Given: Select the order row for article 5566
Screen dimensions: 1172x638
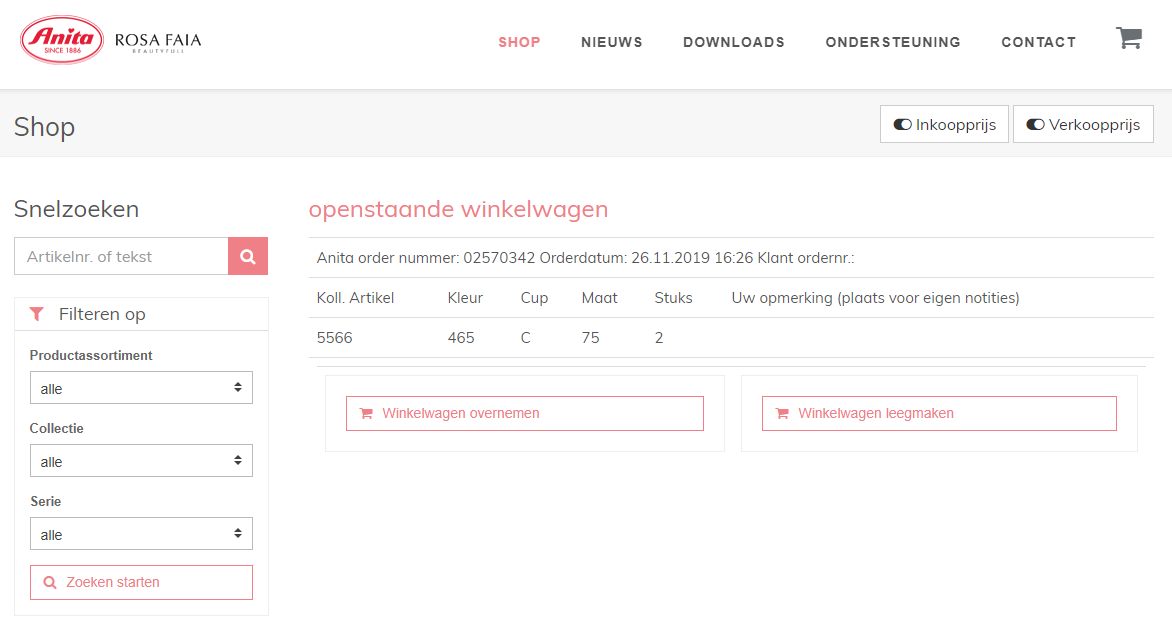Looking at the screenshot, I should (730, 338).
